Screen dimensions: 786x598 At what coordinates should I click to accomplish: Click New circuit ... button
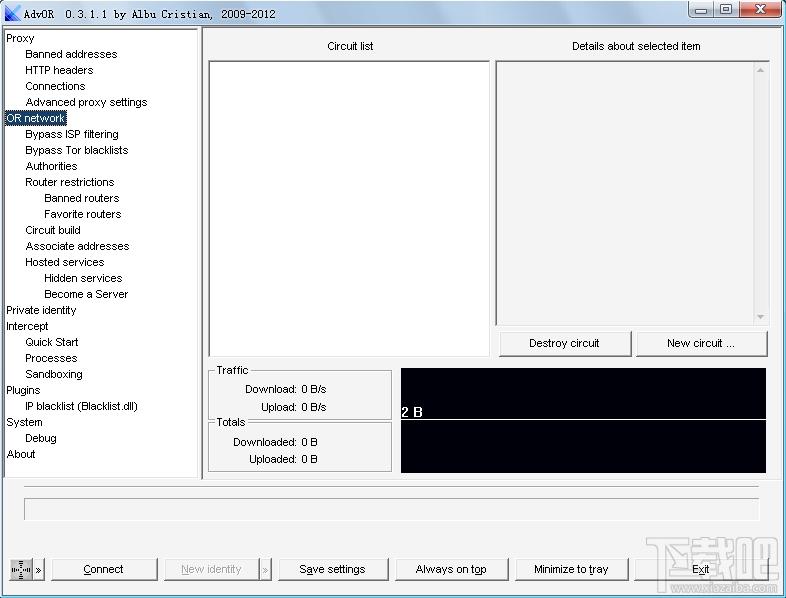click(x=701, y=343)
